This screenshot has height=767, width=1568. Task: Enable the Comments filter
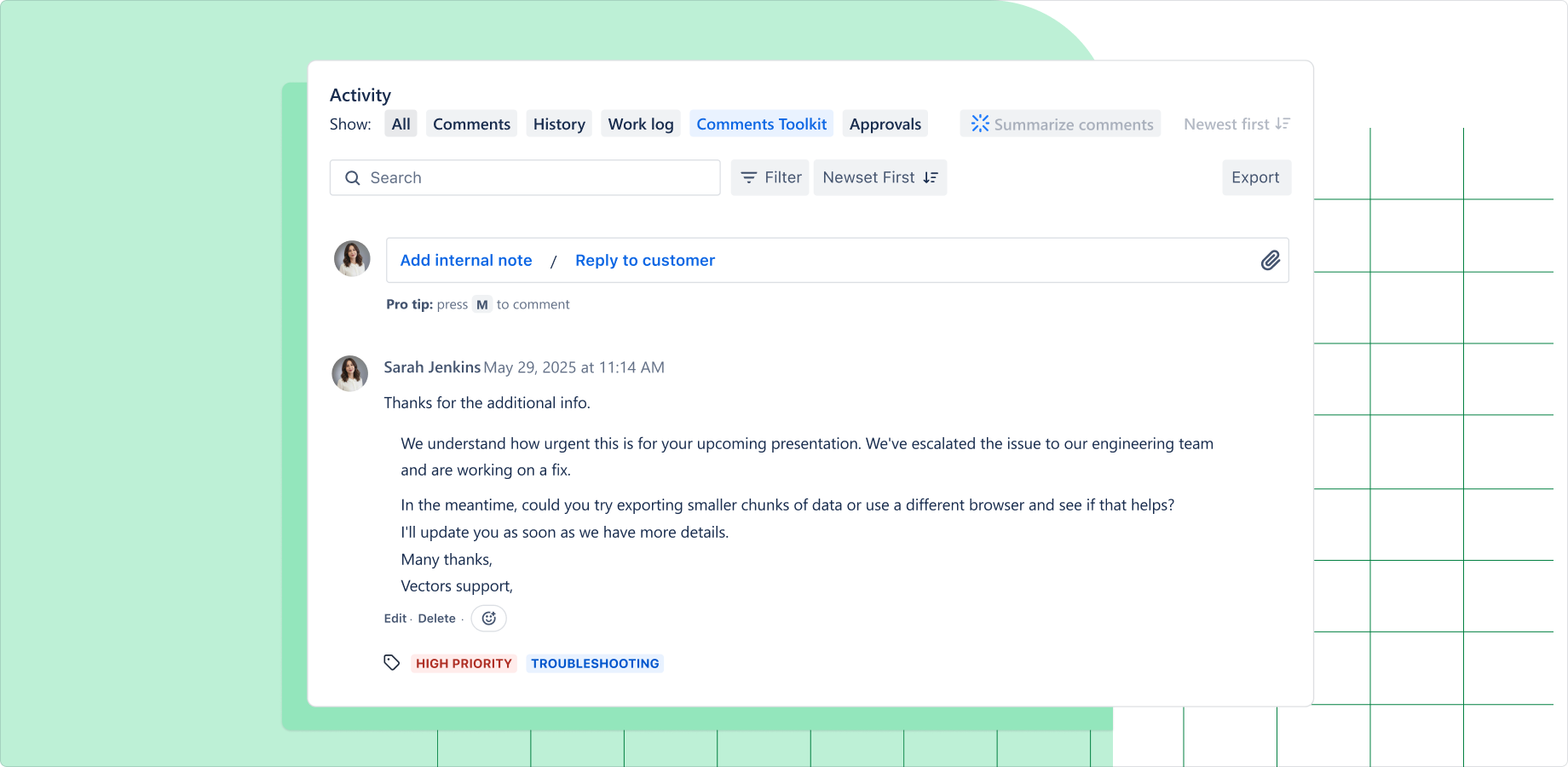coord(471,124)
